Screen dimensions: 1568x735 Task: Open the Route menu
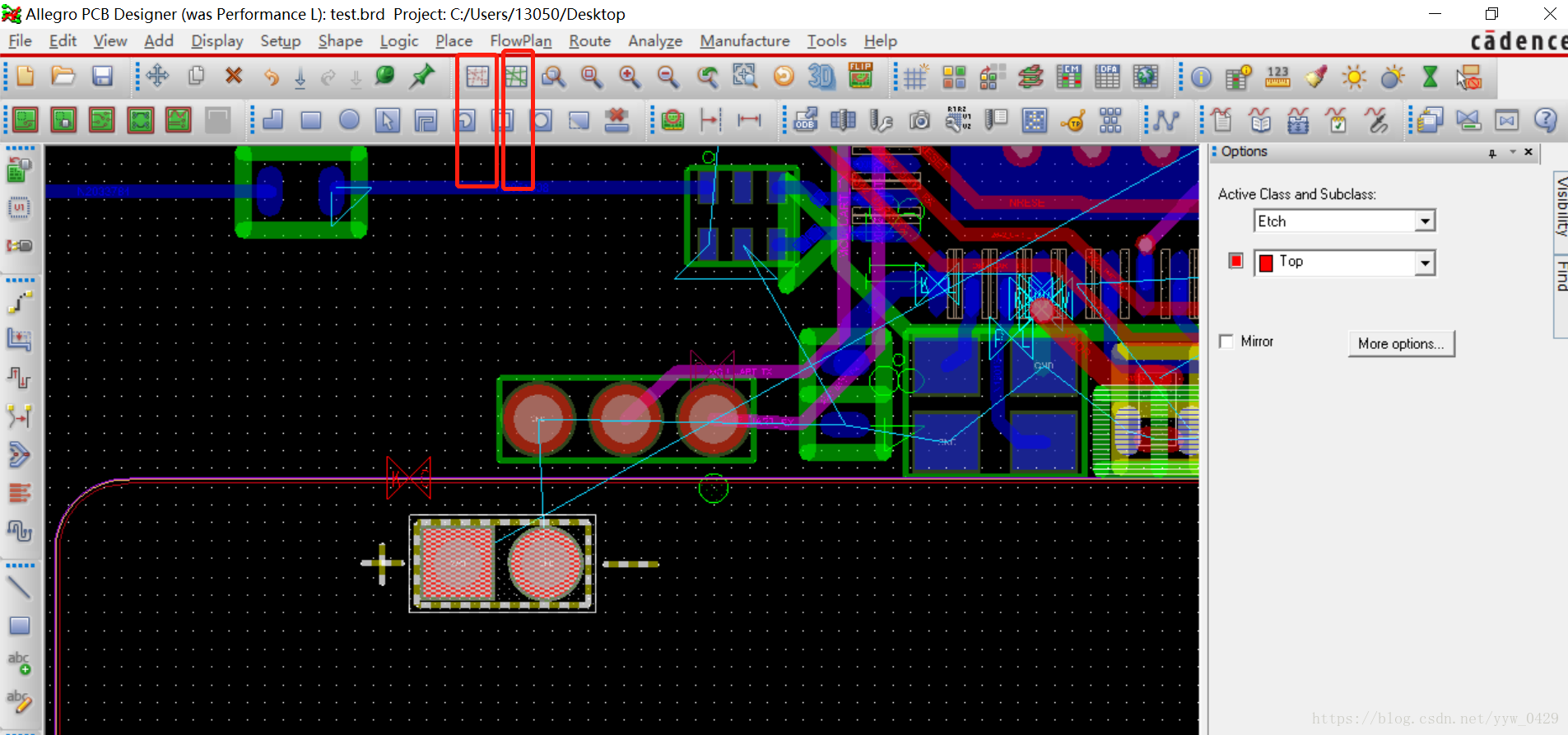[589, 41]
